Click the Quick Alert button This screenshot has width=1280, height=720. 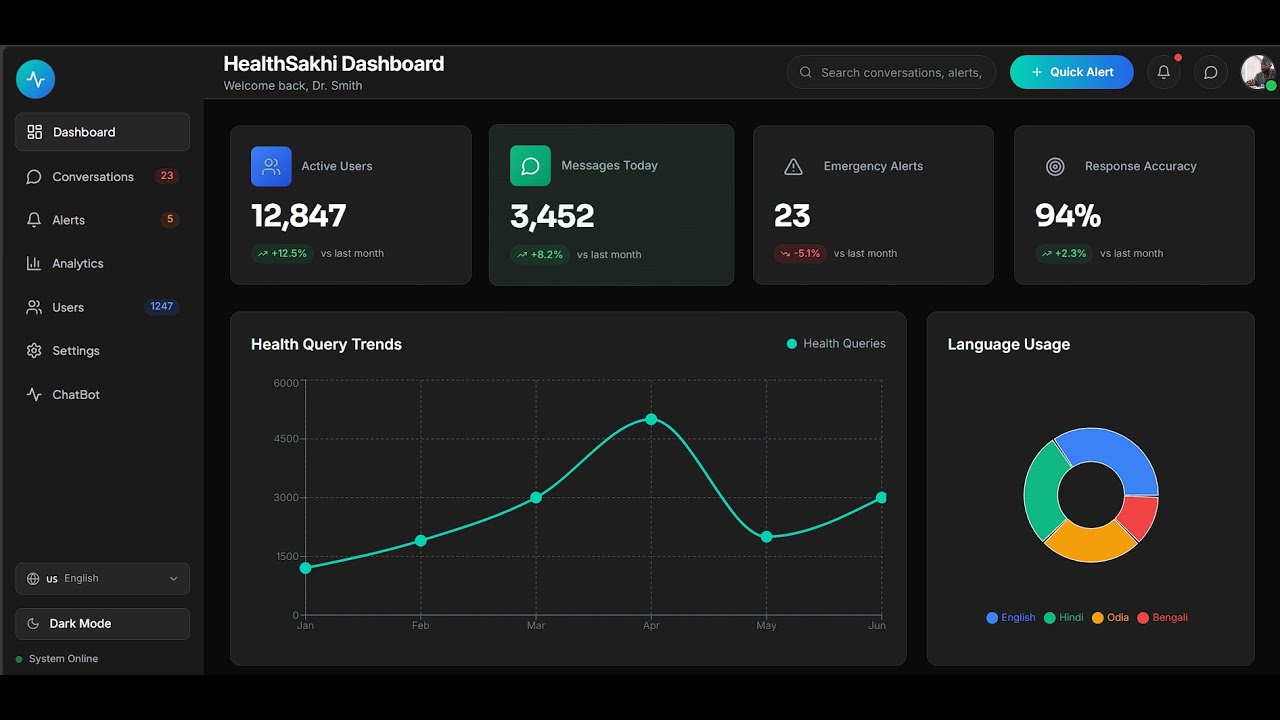click(1072, 72)
